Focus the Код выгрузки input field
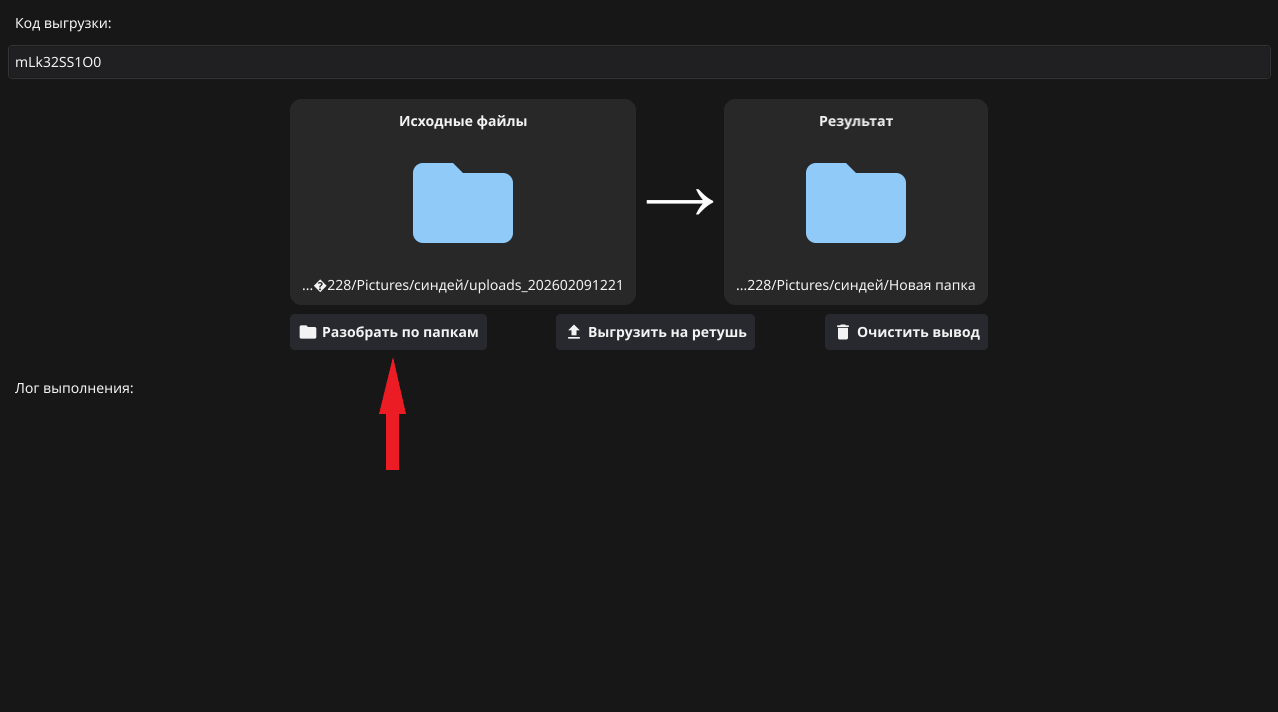 click(639, 62)
